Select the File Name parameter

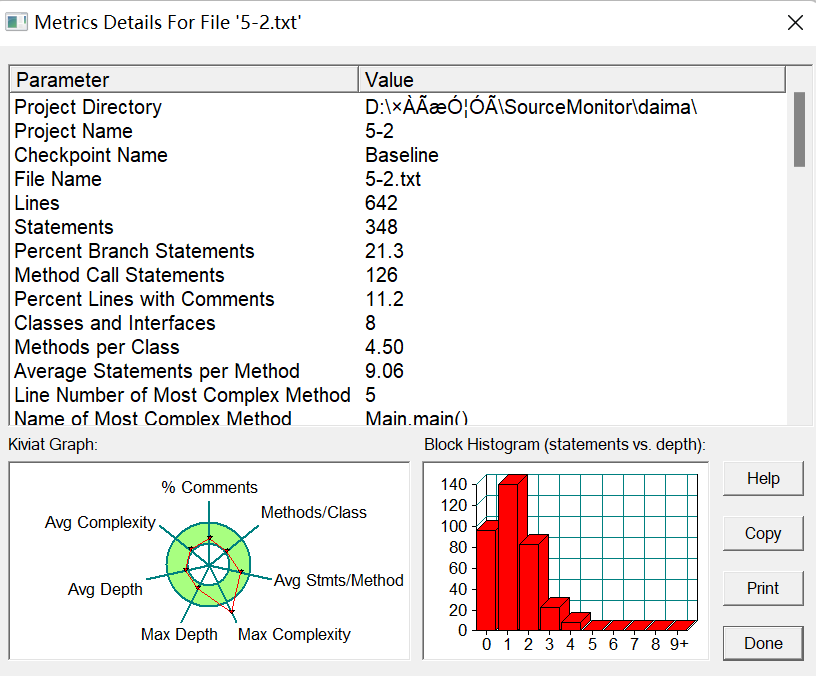[x=58, y=179]
